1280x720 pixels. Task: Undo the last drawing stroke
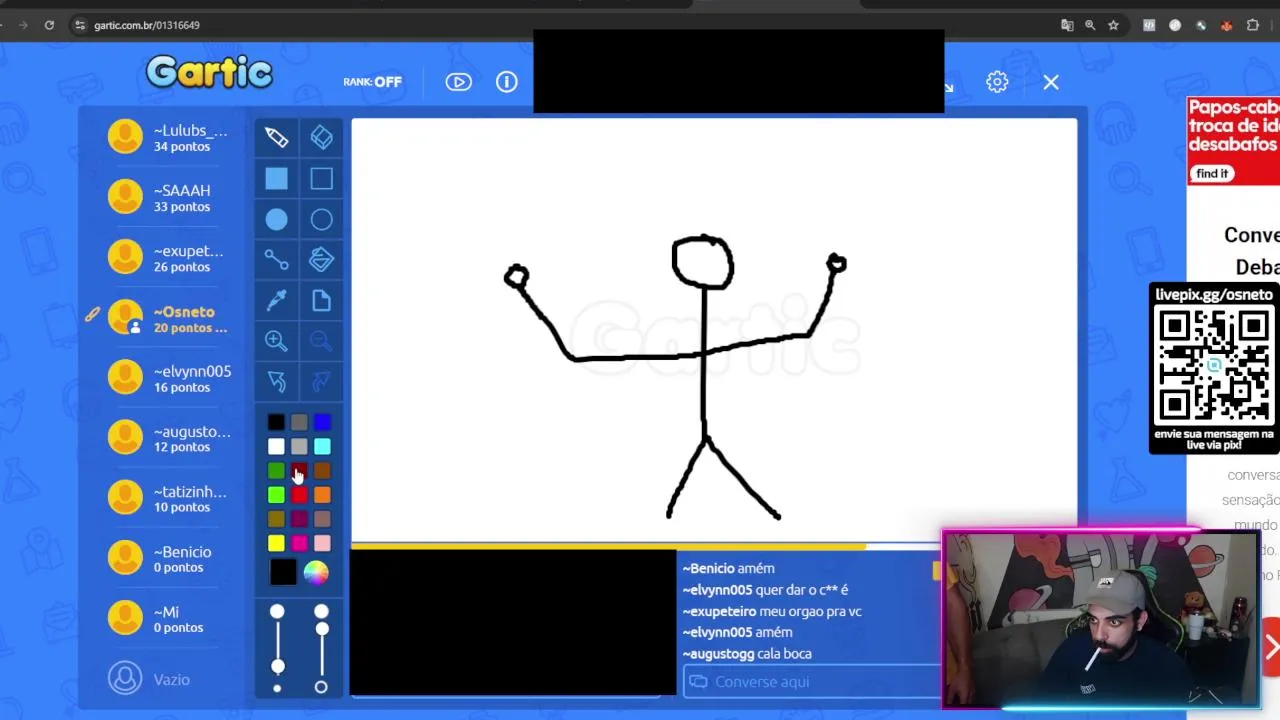276,381
